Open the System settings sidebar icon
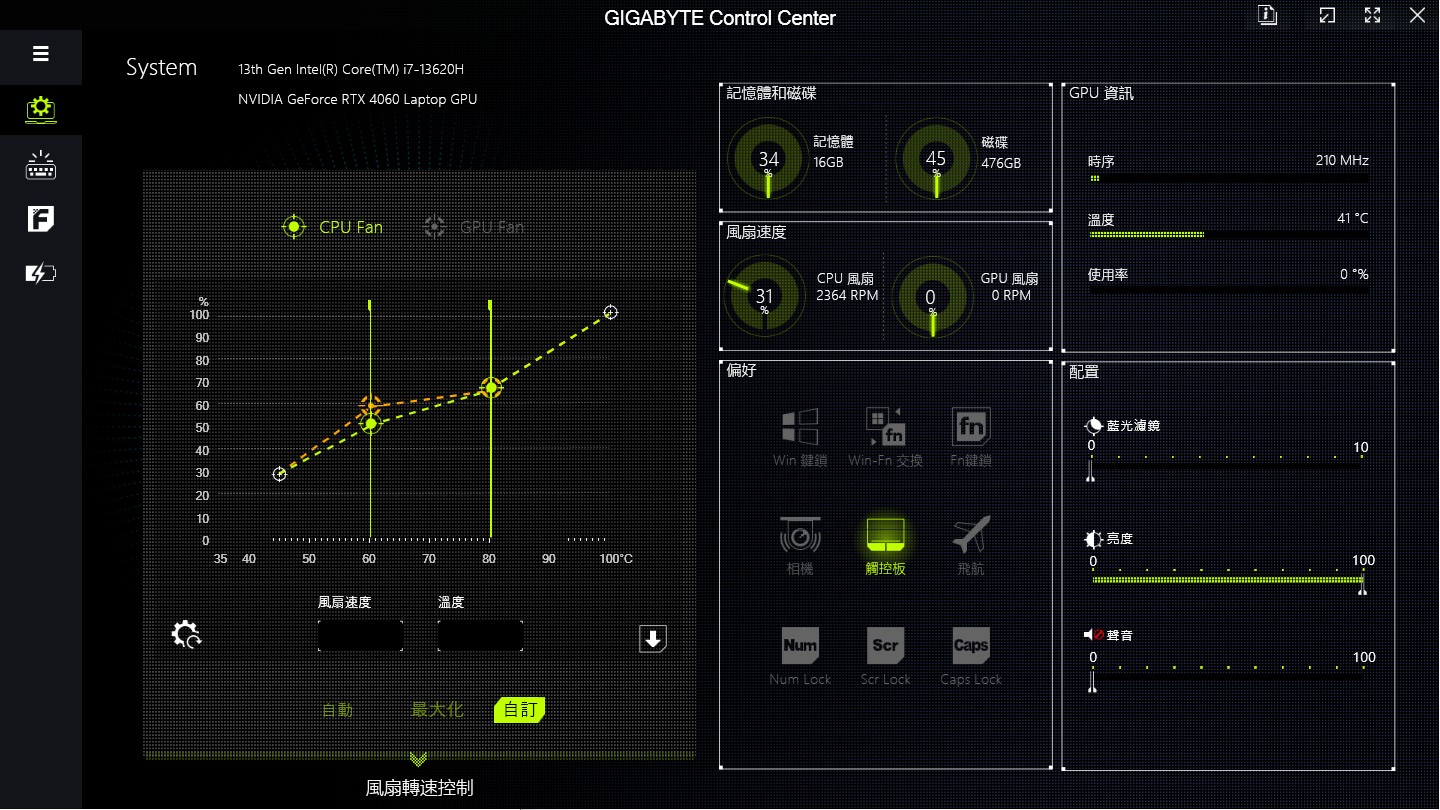 point(41,108)
